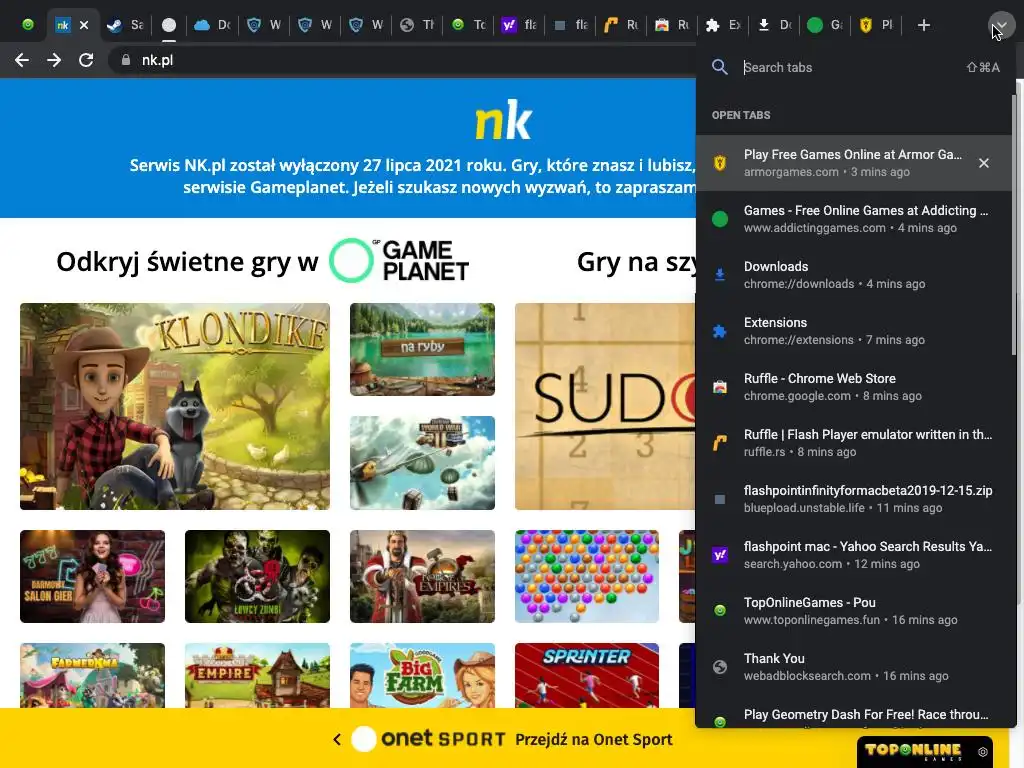
Task: Open the Game Planet logo link
Action: (399, 260)
